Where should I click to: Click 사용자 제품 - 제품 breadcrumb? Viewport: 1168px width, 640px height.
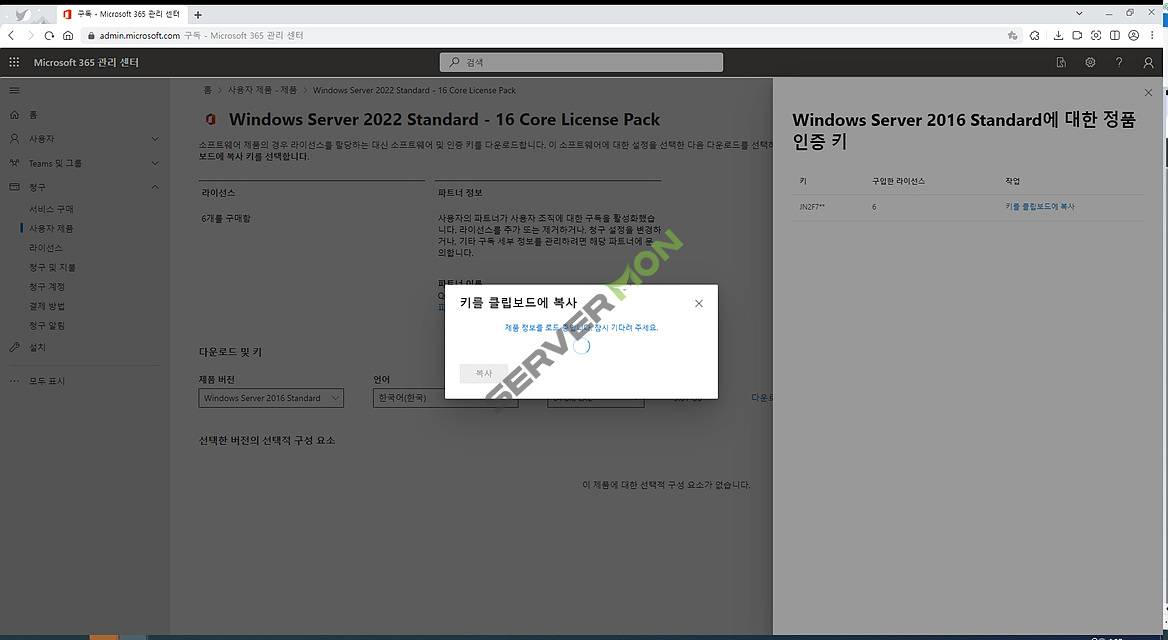pos(262,90)
